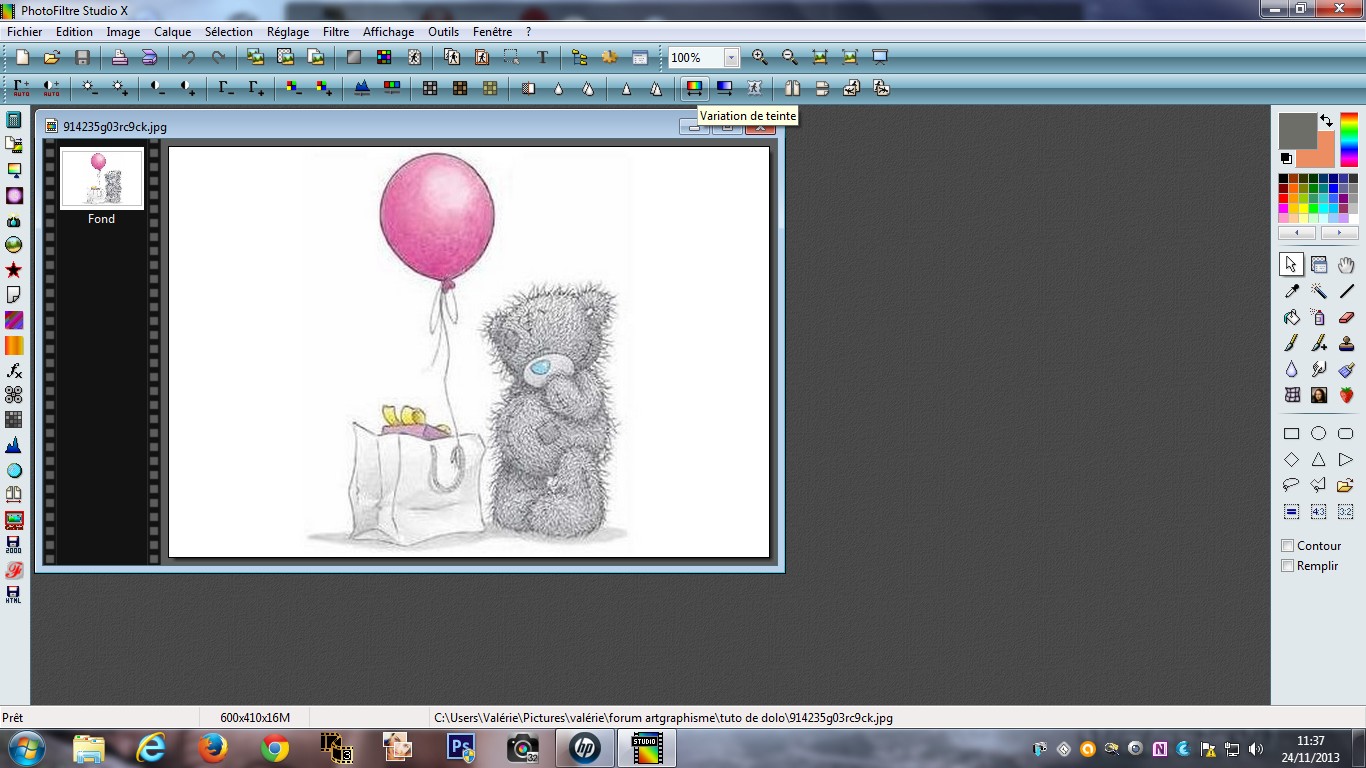The image size is (1366, 768).
Task: Enable the Contour checkbox
Action: pos(1288,546)
